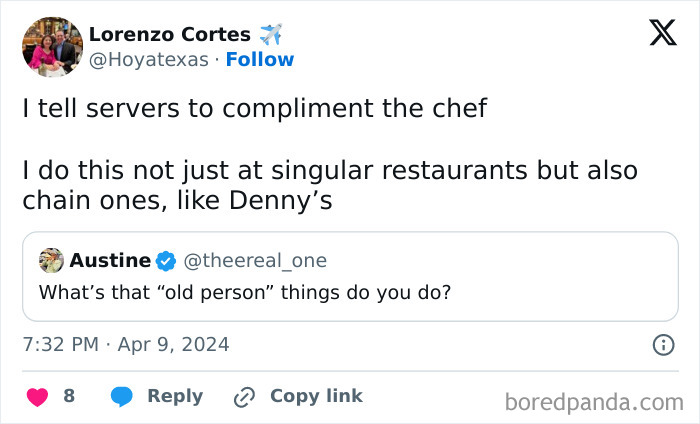
Task: Click the Reply button label
Action: pos(175,396)
